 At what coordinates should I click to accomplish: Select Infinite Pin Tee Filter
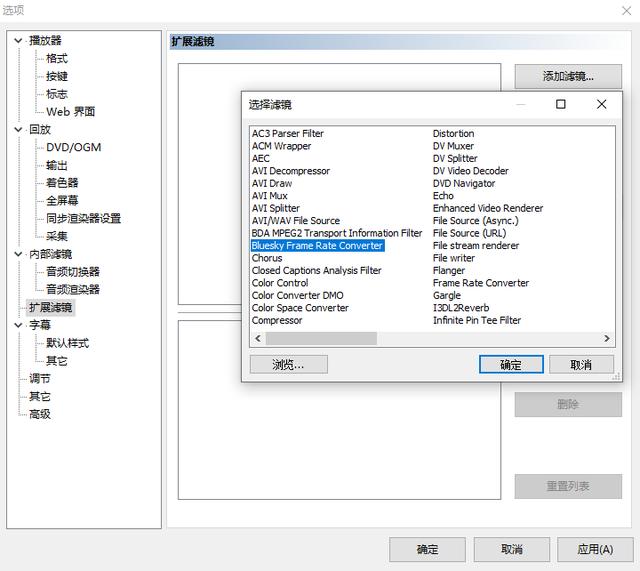[477, 320]
